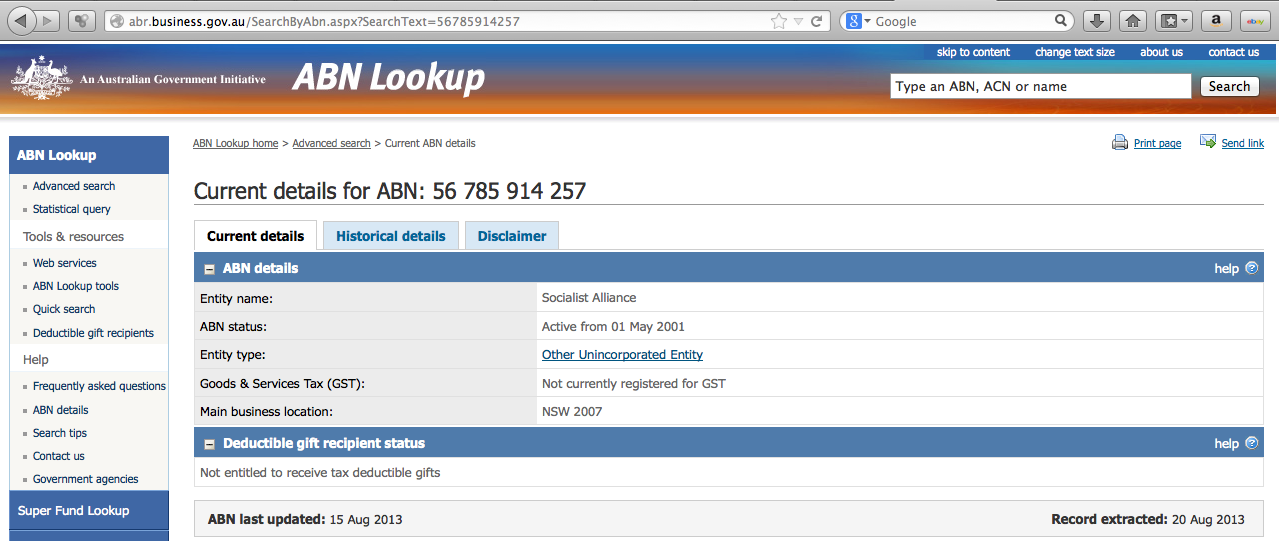Select the Socialist Alliance entity name text
Screen dimensions: 1279x541
pyautogui.click(x=589, y=298)
